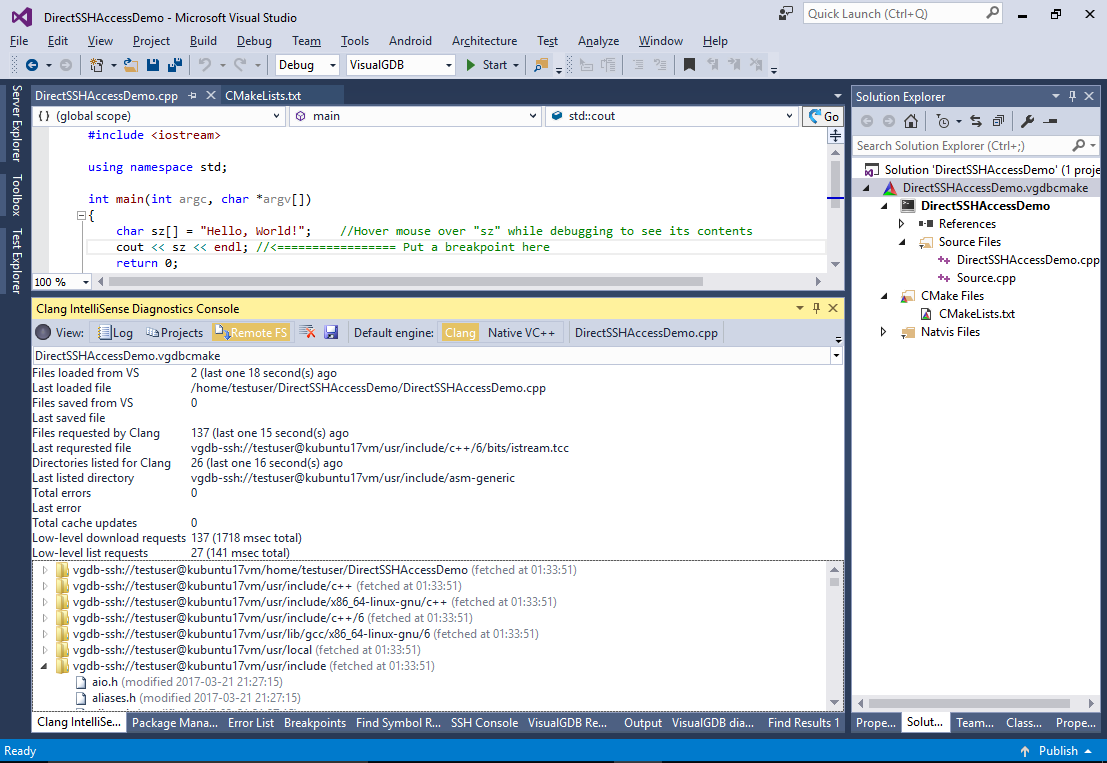Auto-hide Solution Explorer with pin icon
The image size is (1107, 763).
pos(1072,96)
